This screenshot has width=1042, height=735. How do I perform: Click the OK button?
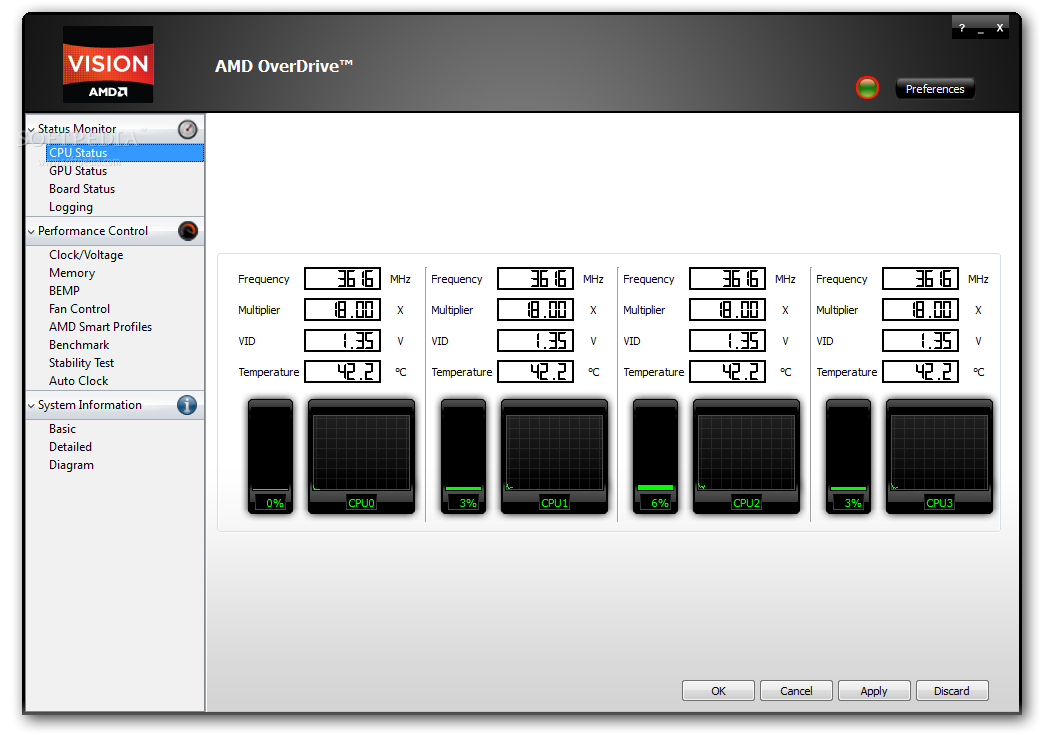tap(718, 690)
